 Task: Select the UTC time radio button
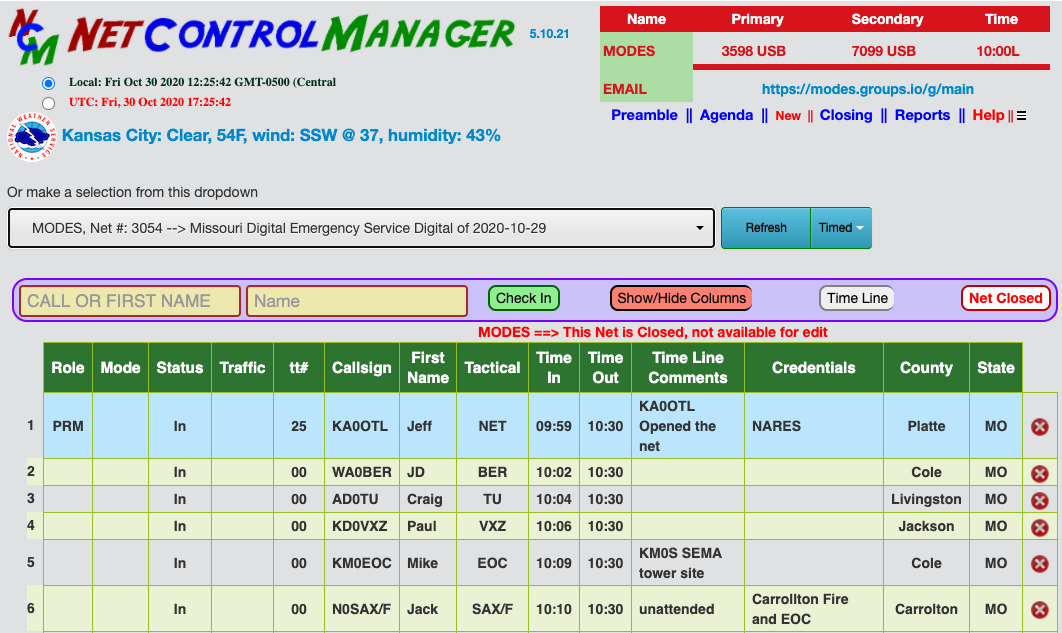tap(48, 103)
